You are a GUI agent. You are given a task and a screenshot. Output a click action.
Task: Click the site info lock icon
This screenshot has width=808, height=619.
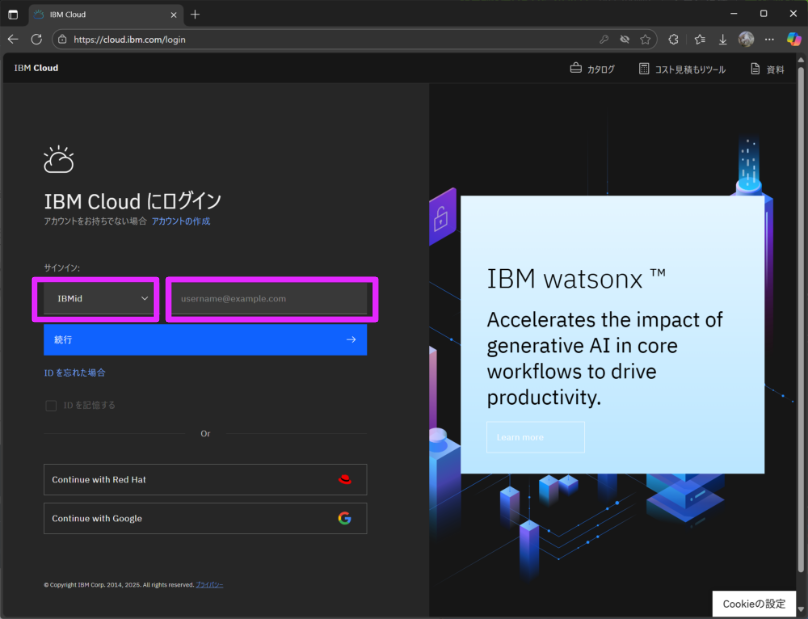(x=62, y=40)
